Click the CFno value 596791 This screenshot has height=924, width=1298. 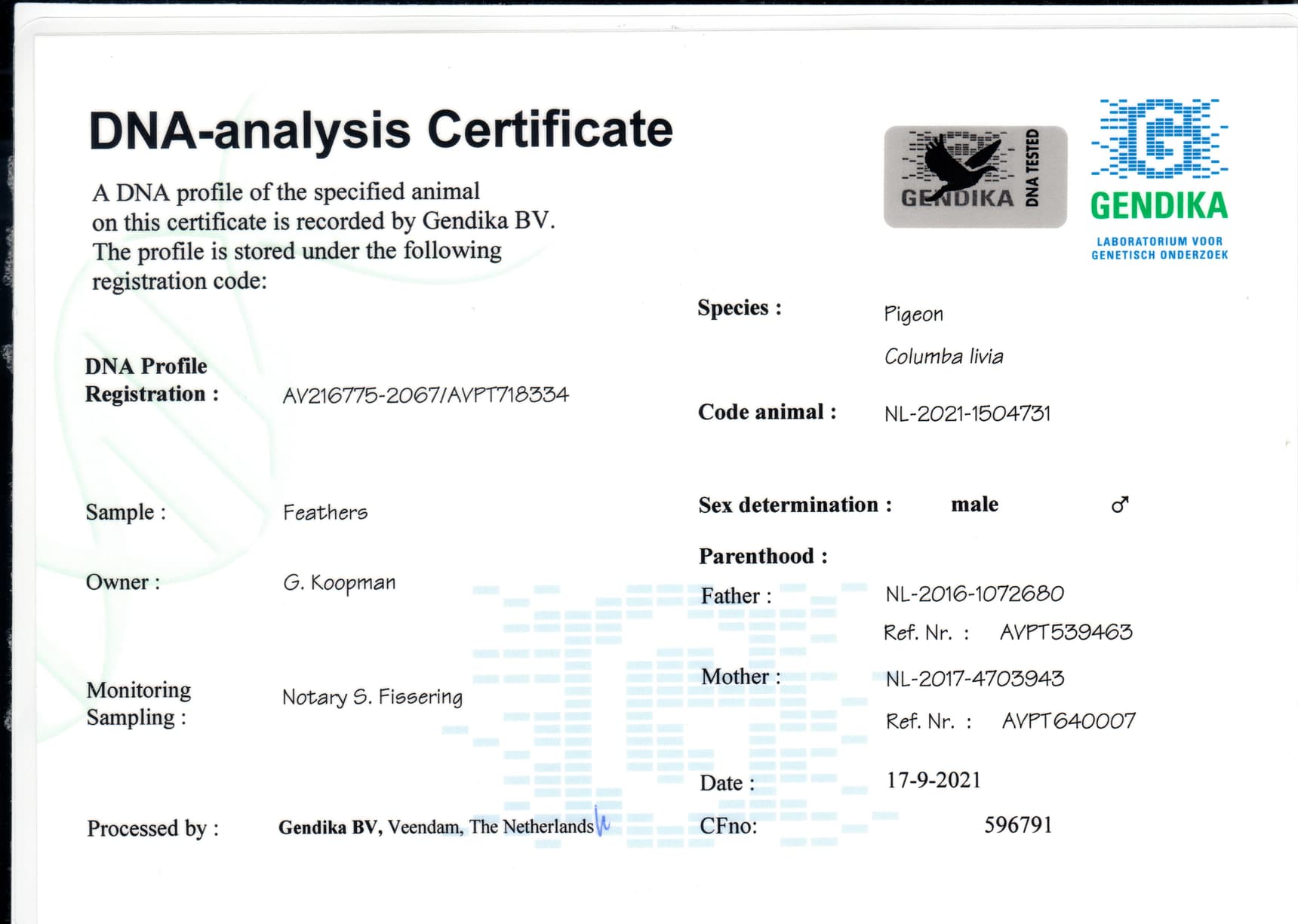1017,824
